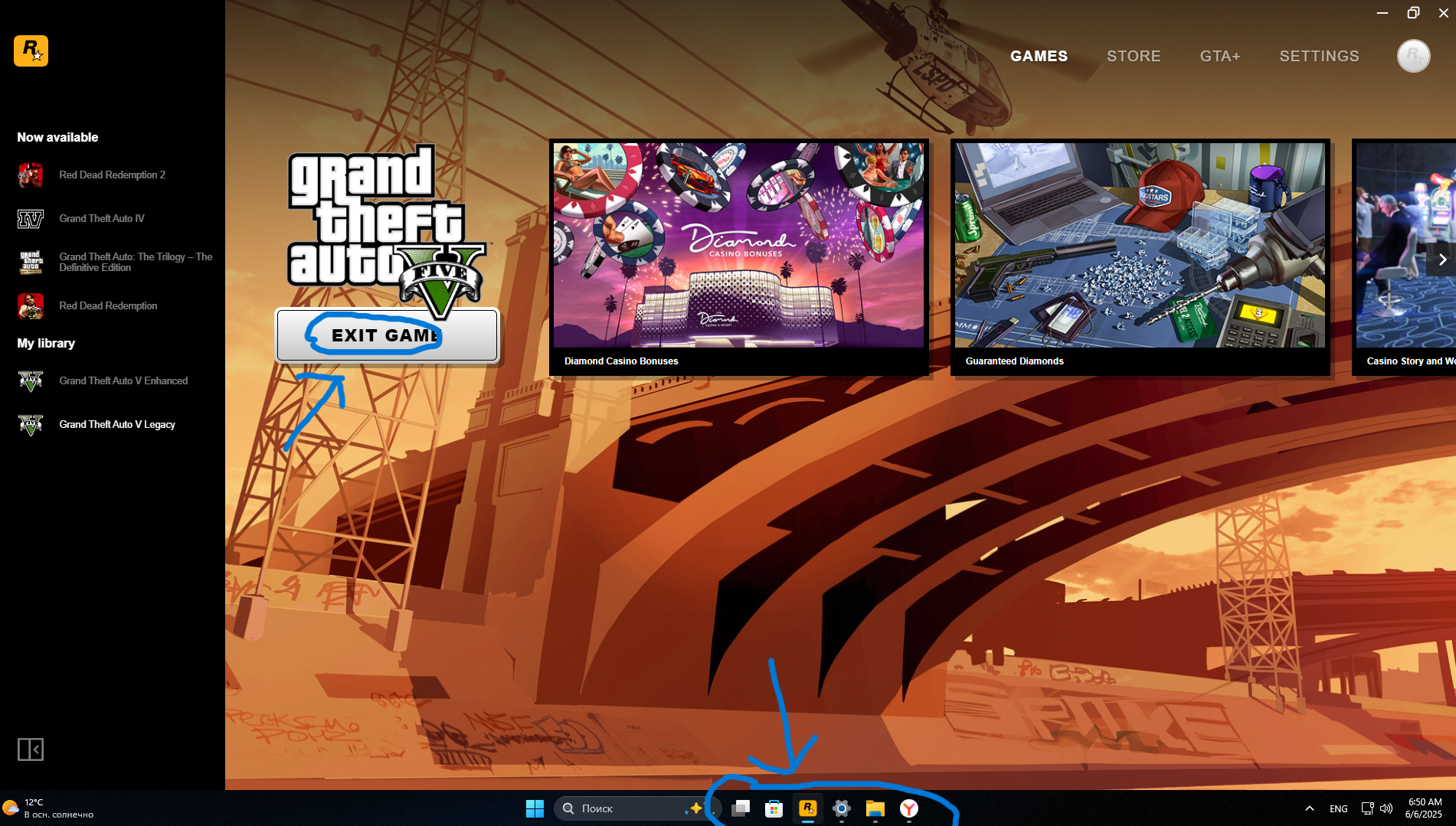Select Grand Theft Auto IV title text

coord(102,219)
